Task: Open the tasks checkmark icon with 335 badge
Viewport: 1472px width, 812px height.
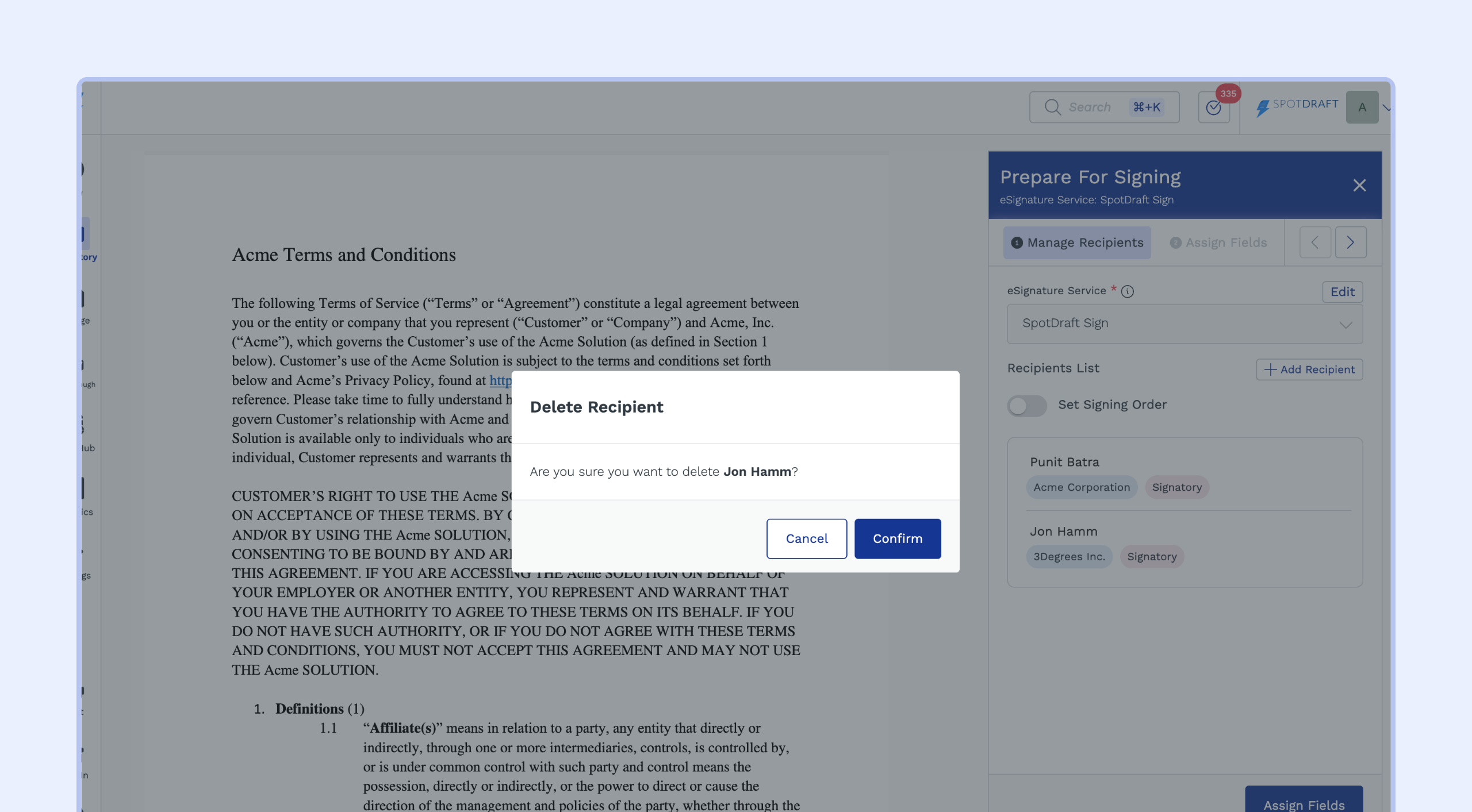Action: click(1213, 107)
